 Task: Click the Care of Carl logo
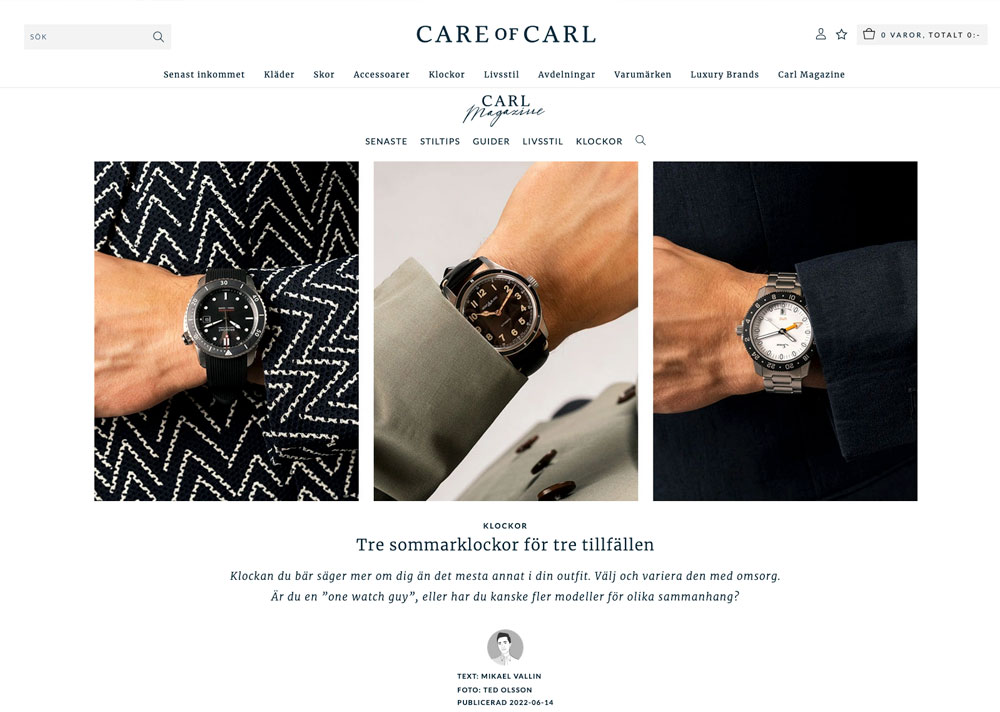click(x=506, y=34)
